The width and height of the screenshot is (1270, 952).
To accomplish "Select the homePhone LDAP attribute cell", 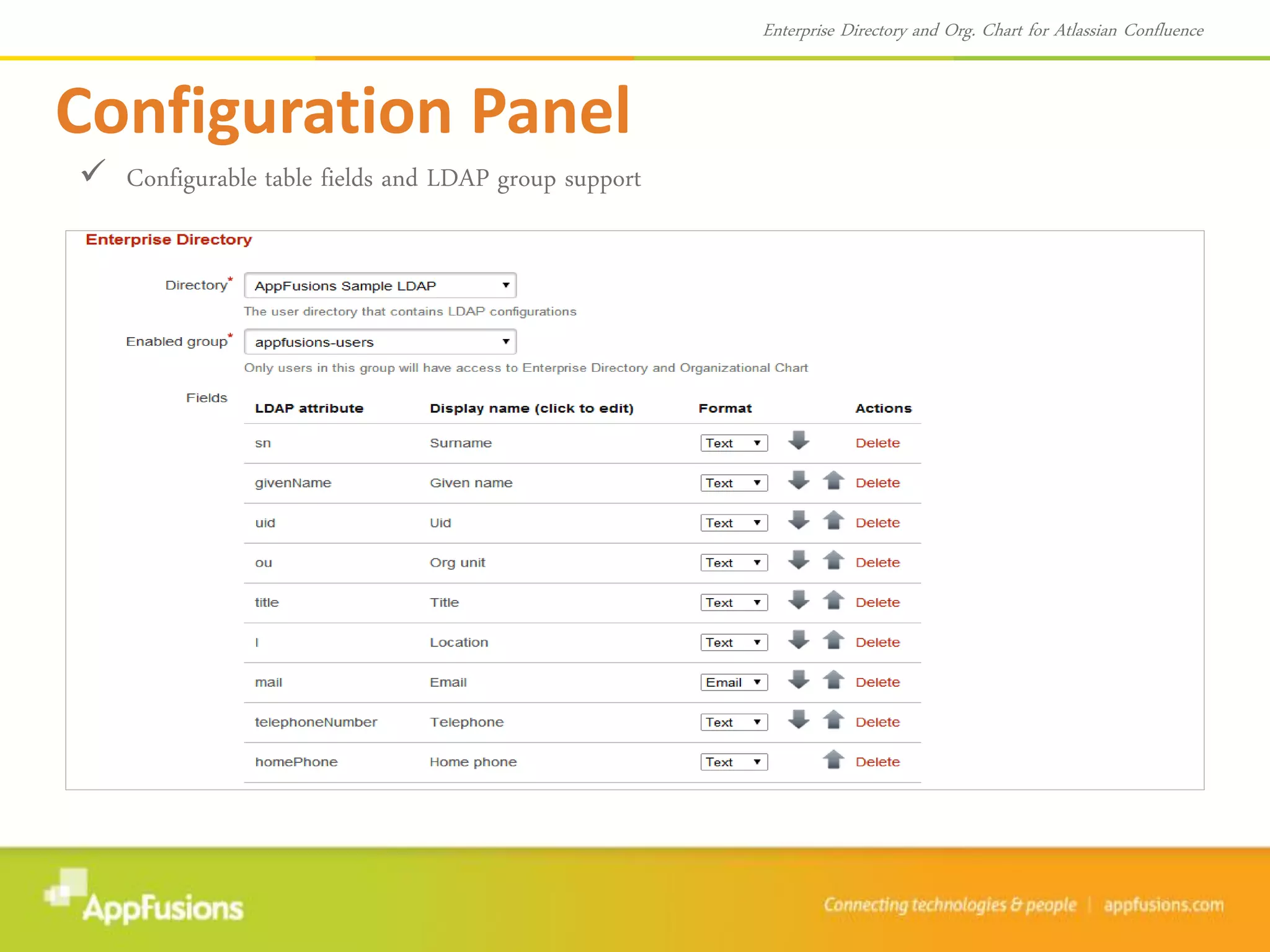I will (x=296, y=762).
